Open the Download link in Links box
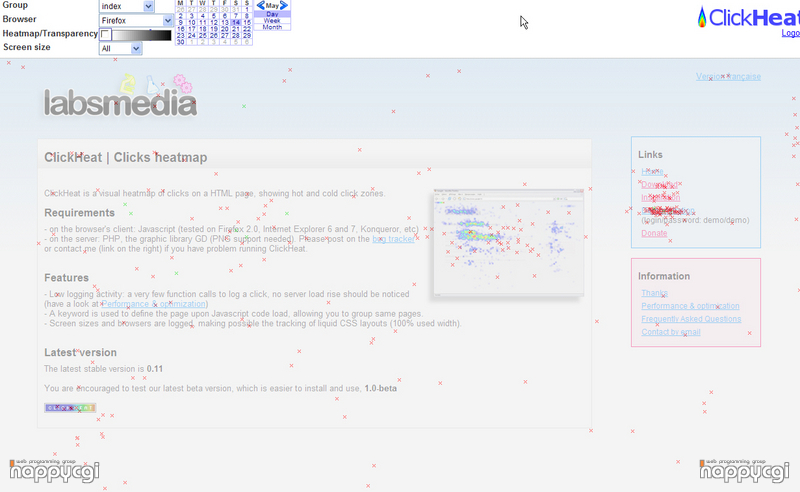800x492 pixels. [660, 184]
